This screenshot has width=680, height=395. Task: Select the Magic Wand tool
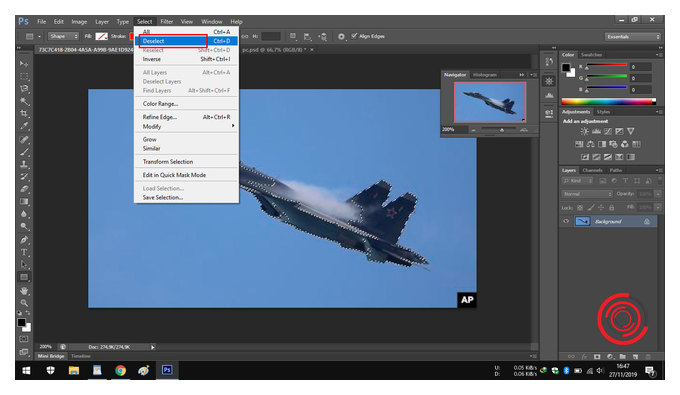tap(24, 101)
